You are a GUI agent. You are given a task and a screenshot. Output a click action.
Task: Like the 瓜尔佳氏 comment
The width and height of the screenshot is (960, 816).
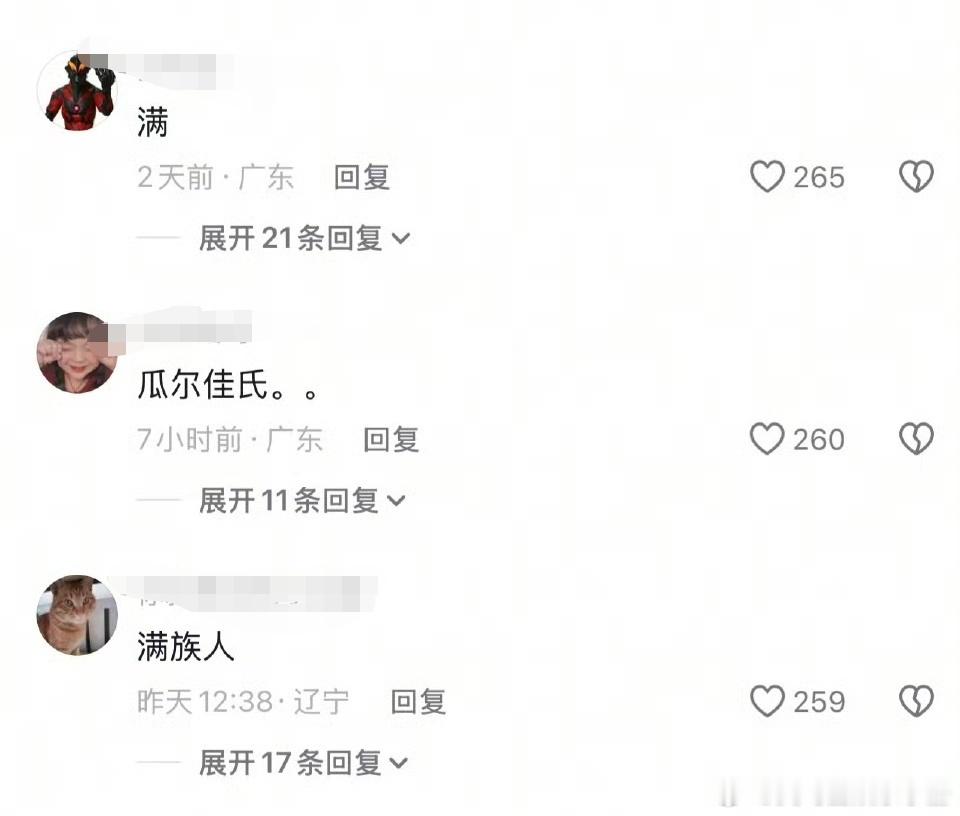(x=767, y=438)
